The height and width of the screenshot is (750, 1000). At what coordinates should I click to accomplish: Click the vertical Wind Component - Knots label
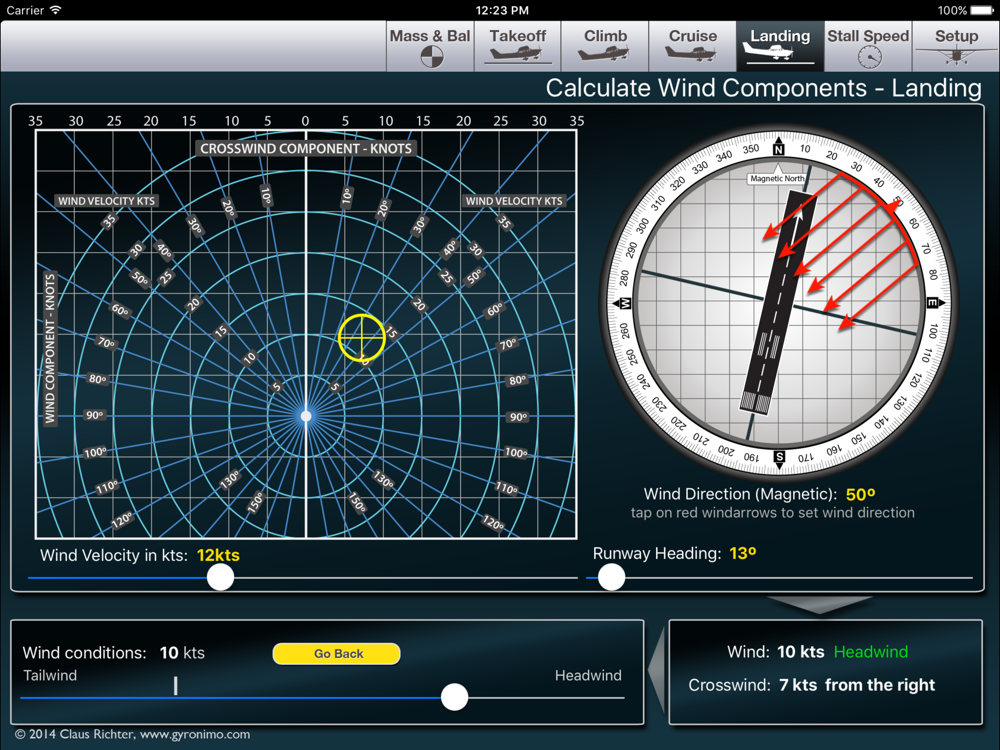pyautogui.click(x=50, y=348)
